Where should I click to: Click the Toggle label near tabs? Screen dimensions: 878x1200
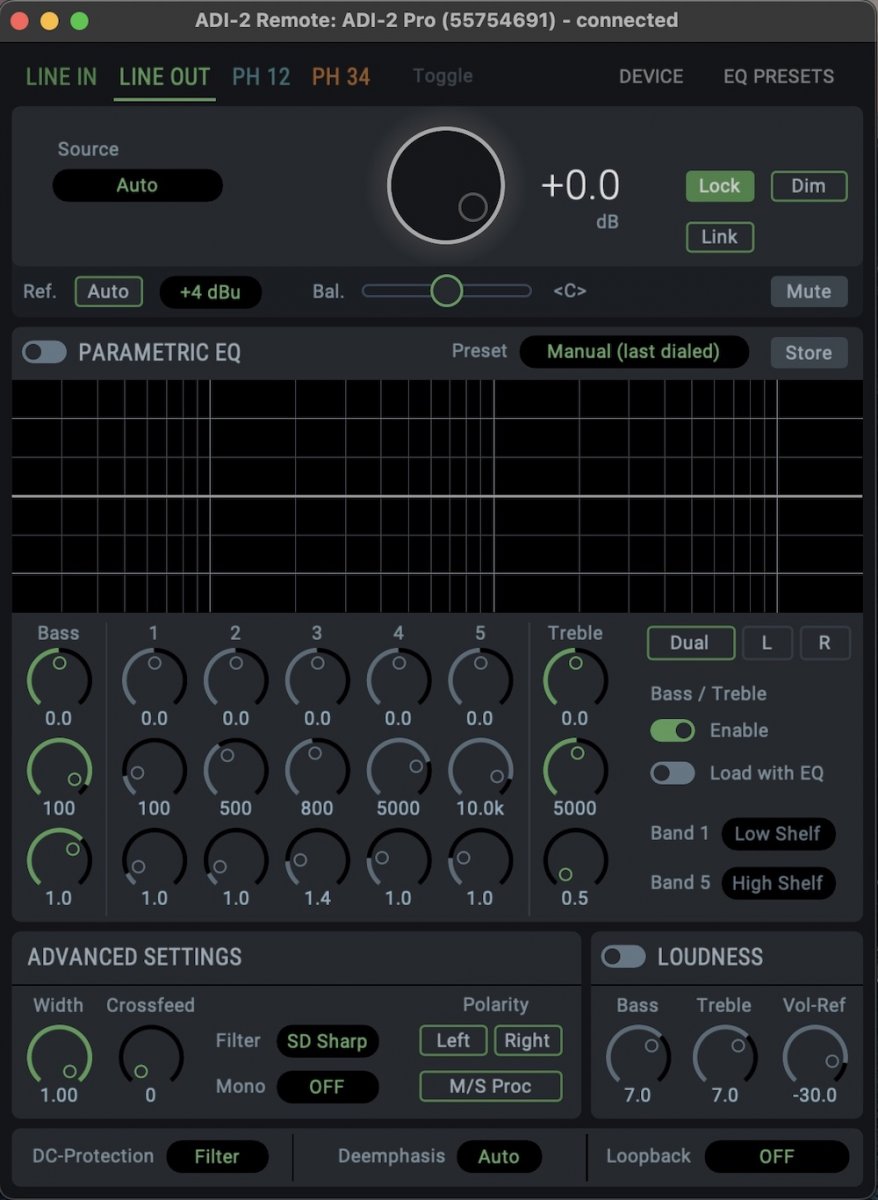click(443, 76)
